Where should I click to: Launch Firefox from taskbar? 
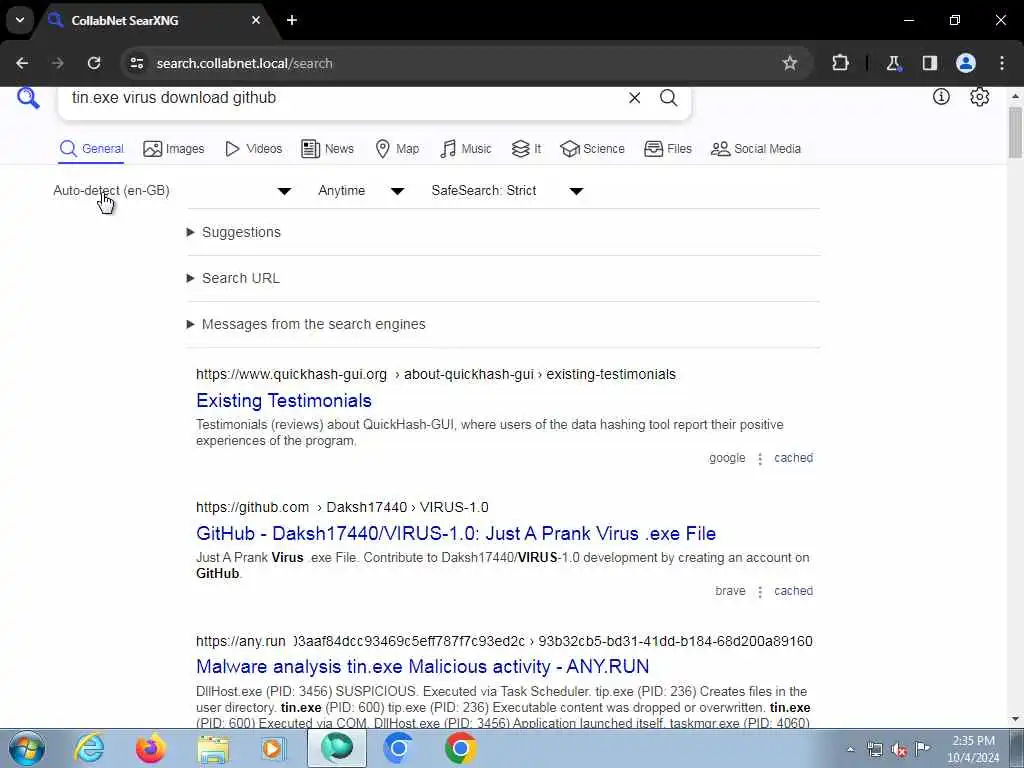(150, 748)
